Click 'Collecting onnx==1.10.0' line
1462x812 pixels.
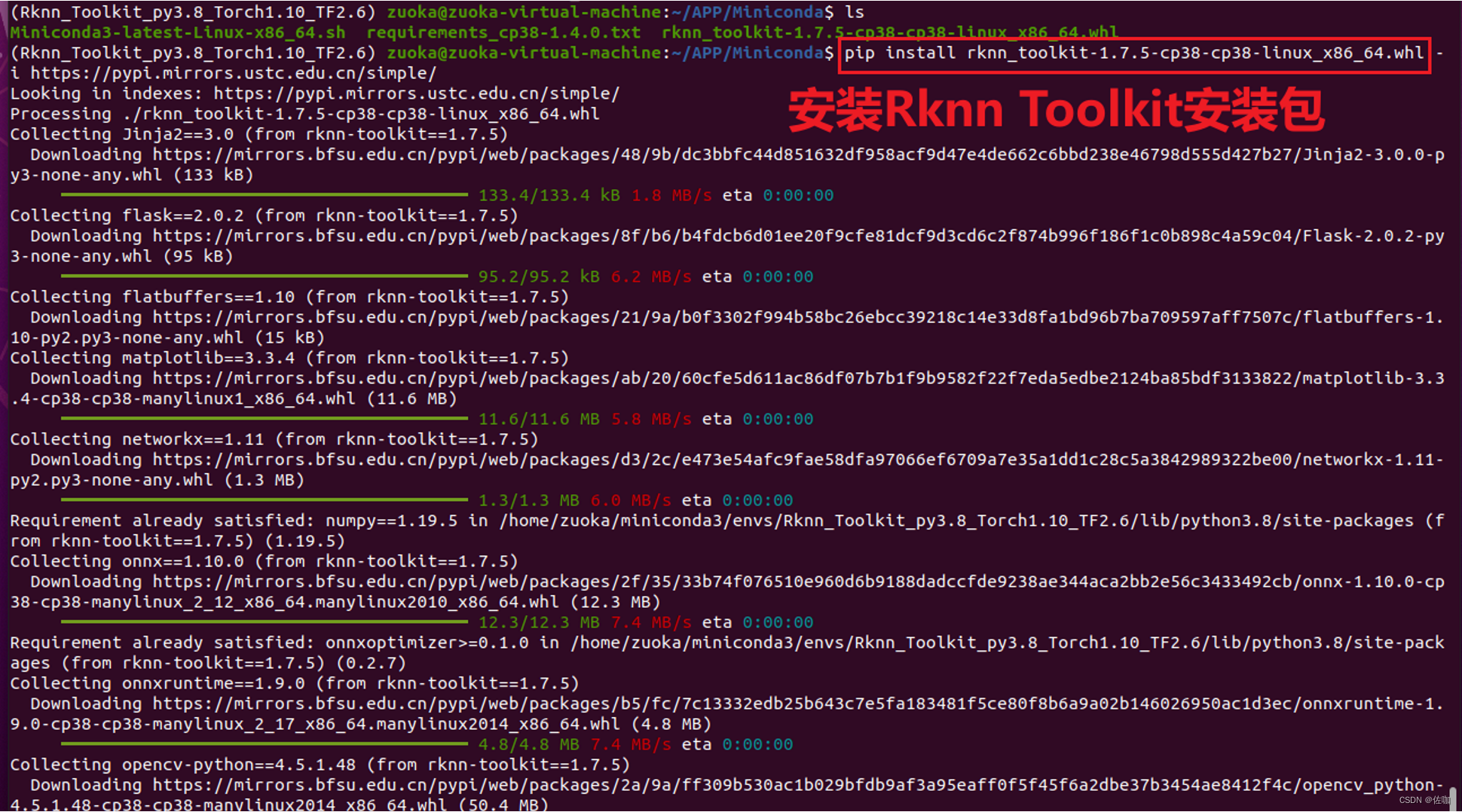264,561
